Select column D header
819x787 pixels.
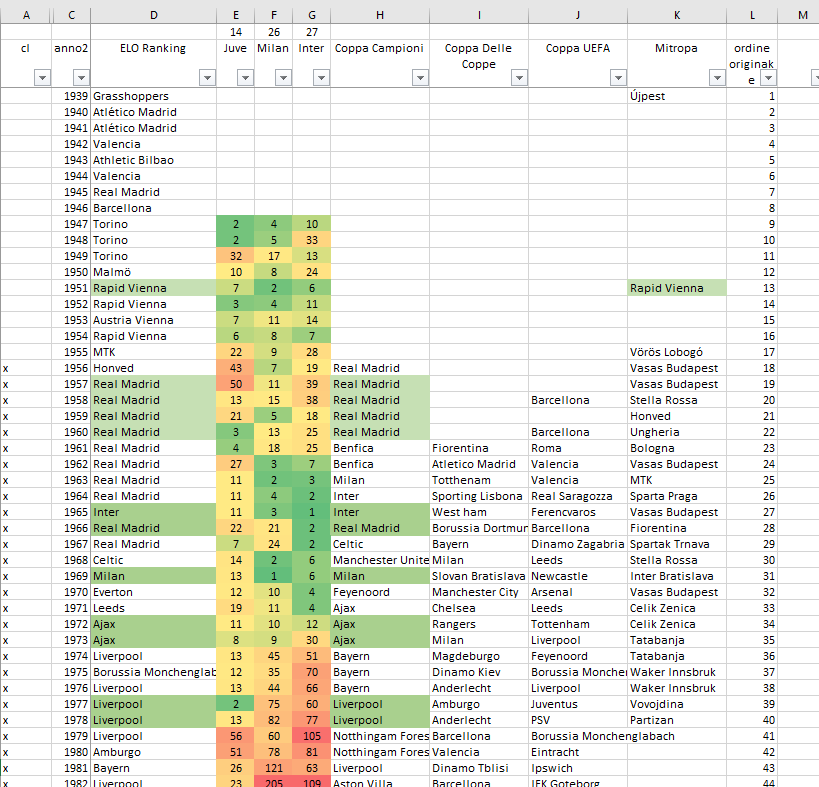tap(154, 16)
